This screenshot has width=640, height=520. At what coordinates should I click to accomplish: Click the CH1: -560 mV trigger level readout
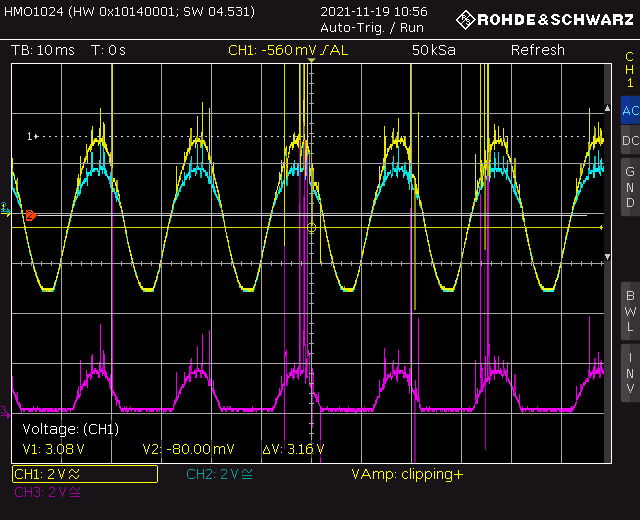[288, 50]
